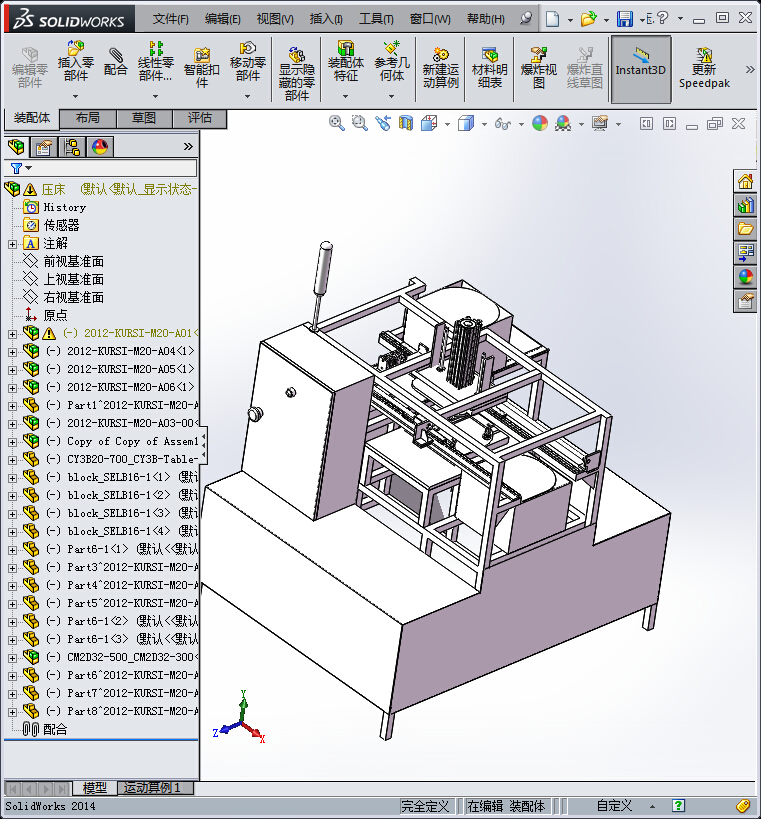Click the Display Style cube icon
The image size is (761, 819).
coord(466,123)
